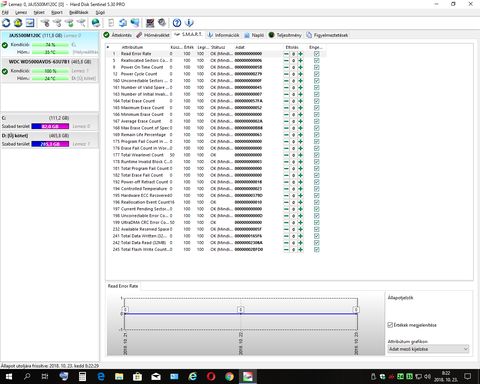480x384 pixels.
Task: Switch to the Hőmérséklet tab
Action: pos(153,35)
